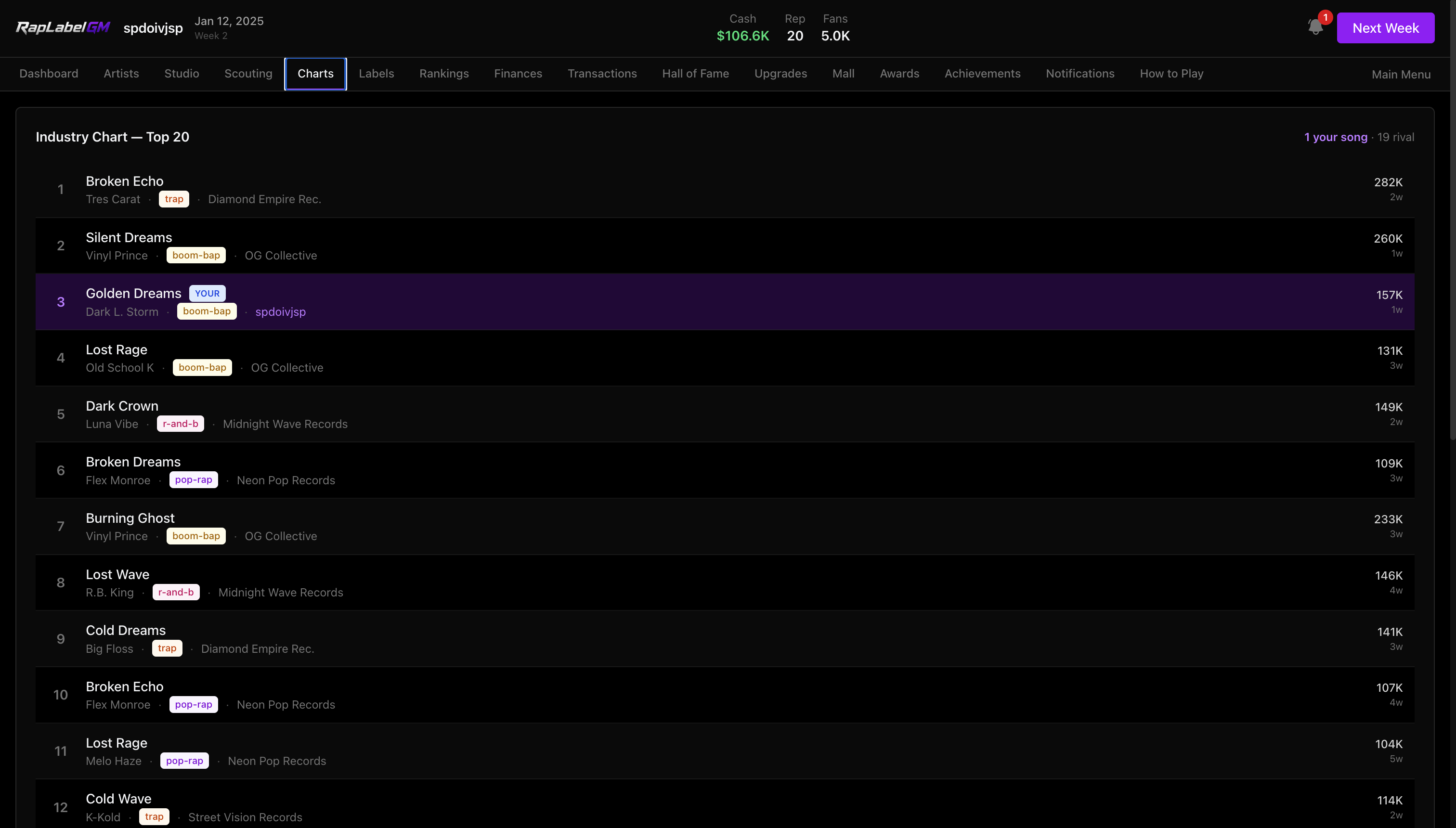This screenshot has width=1456, height=828.
Task: Open the Scouting tab
Action: pos(248,73)
